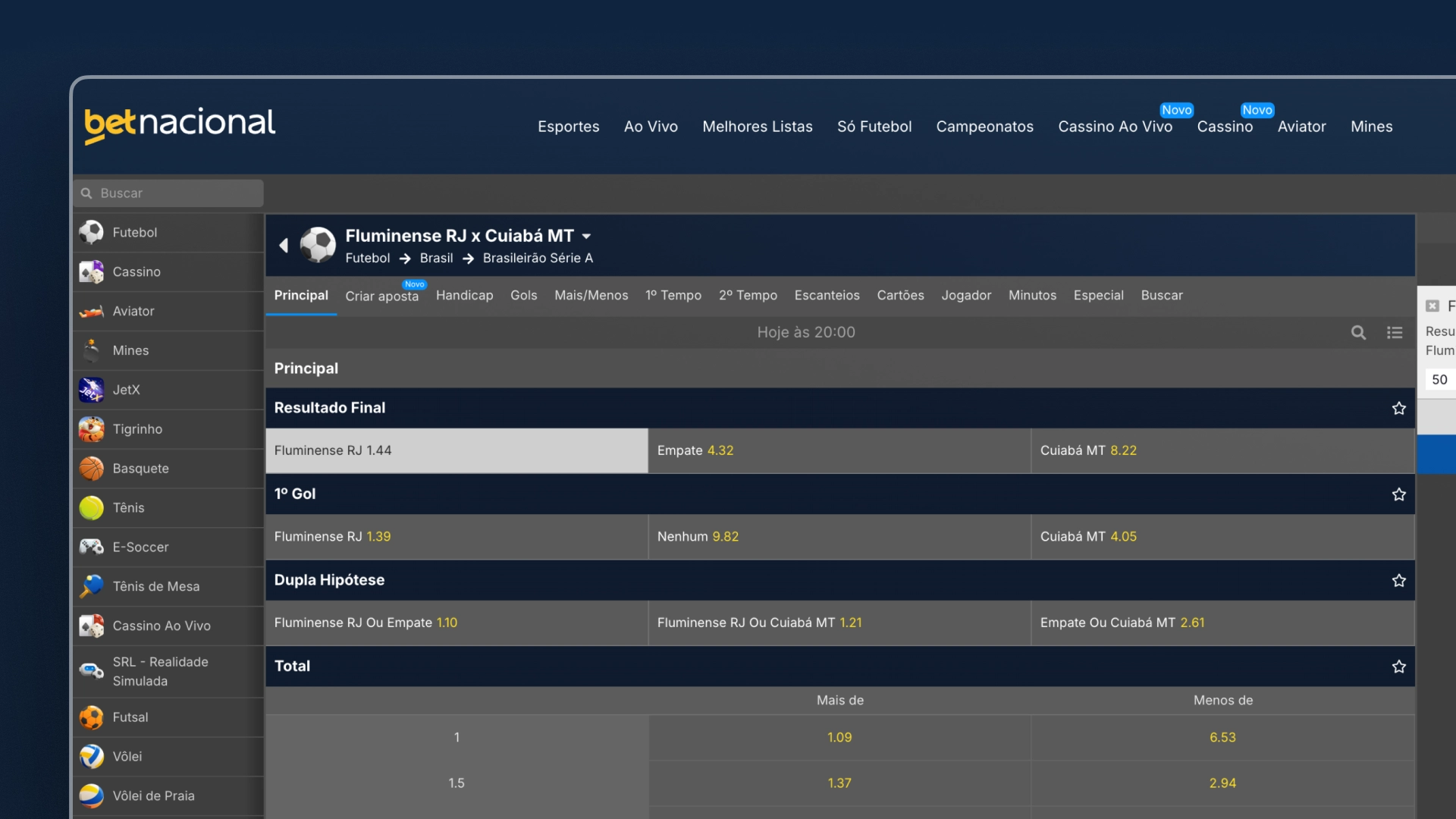Open the Futebol soccer ball sidebar icon
The height and width of the screenshot is (819, 1456).
point(92,232)
